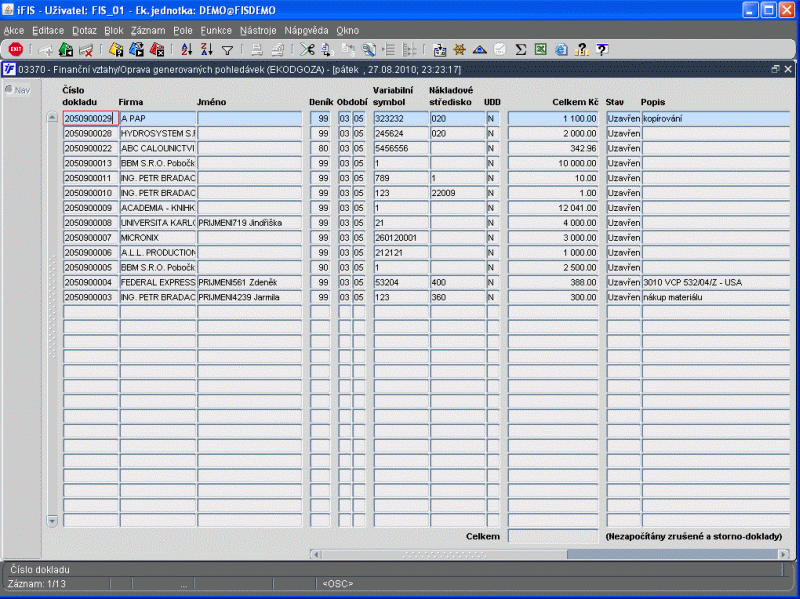800x599 pixels.
Task: Click journal cell 80 in ABC CALOUNICTVI row
Action: [320, 148]
